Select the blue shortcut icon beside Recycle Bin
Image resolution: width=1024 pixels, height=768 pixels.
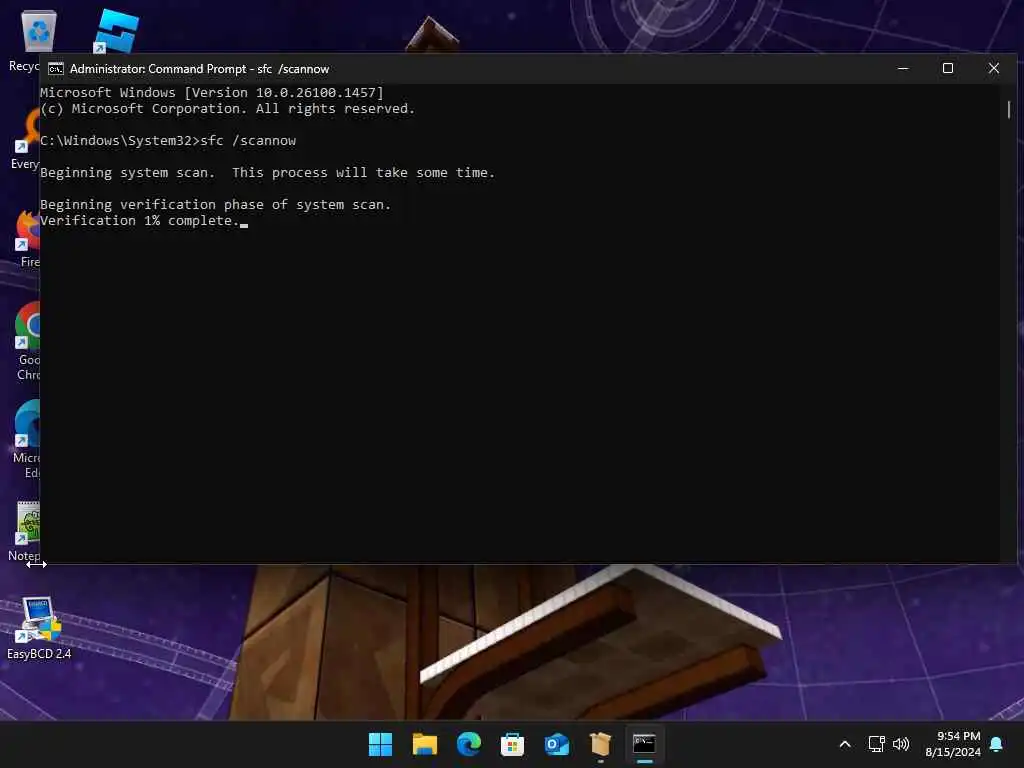116,31
